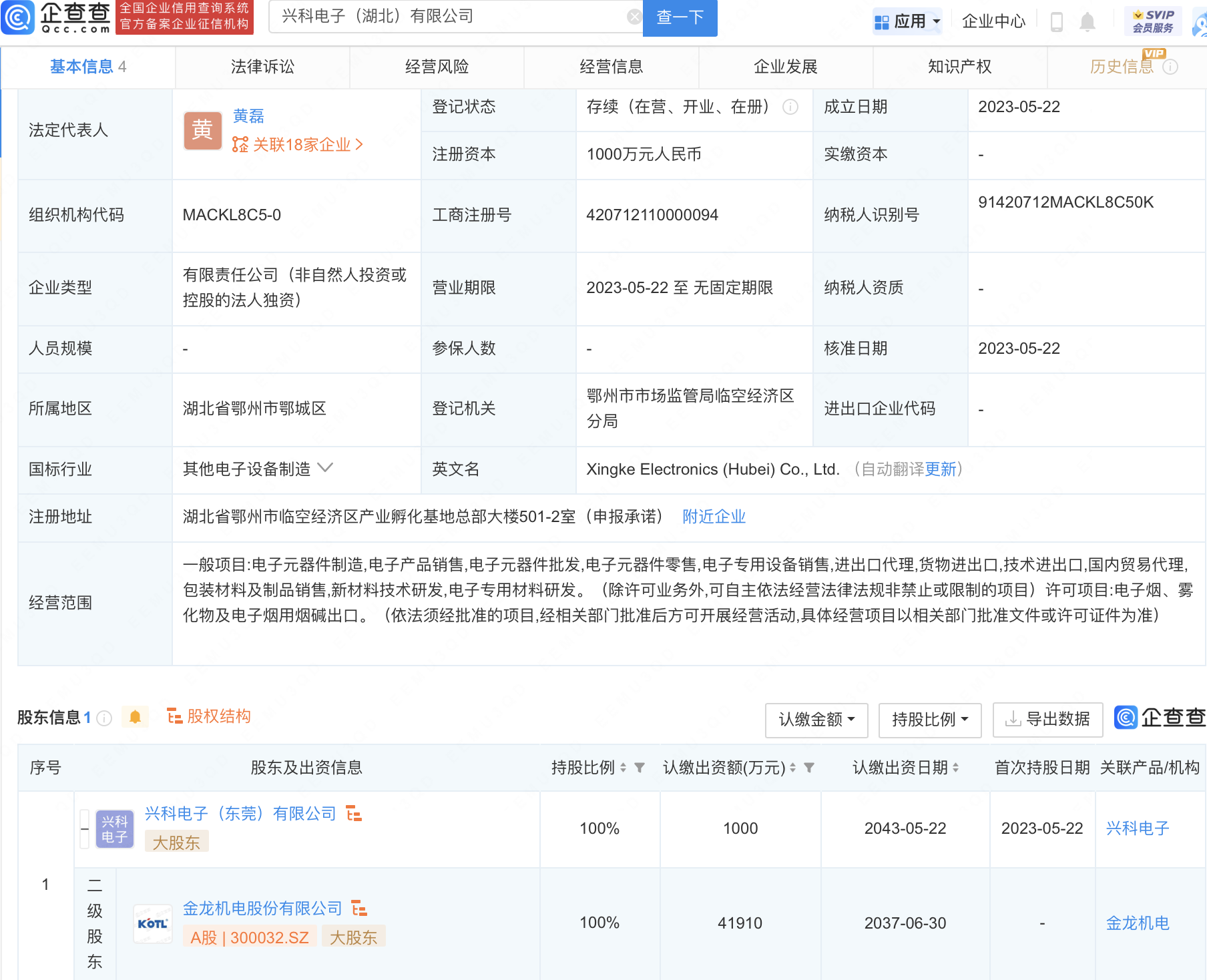The image size is (1207, 980).
Task: Collapse the shareholder row with minus toggle
Action: [85, 829]
